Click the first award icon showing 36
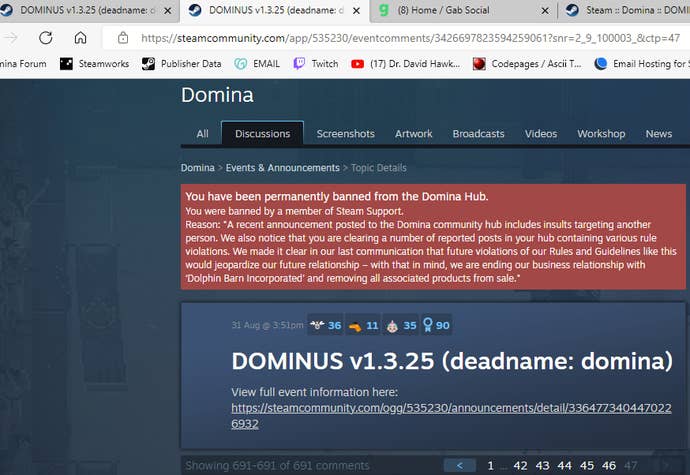Viewport: 690px width, 475px height. tap(324, 325)
